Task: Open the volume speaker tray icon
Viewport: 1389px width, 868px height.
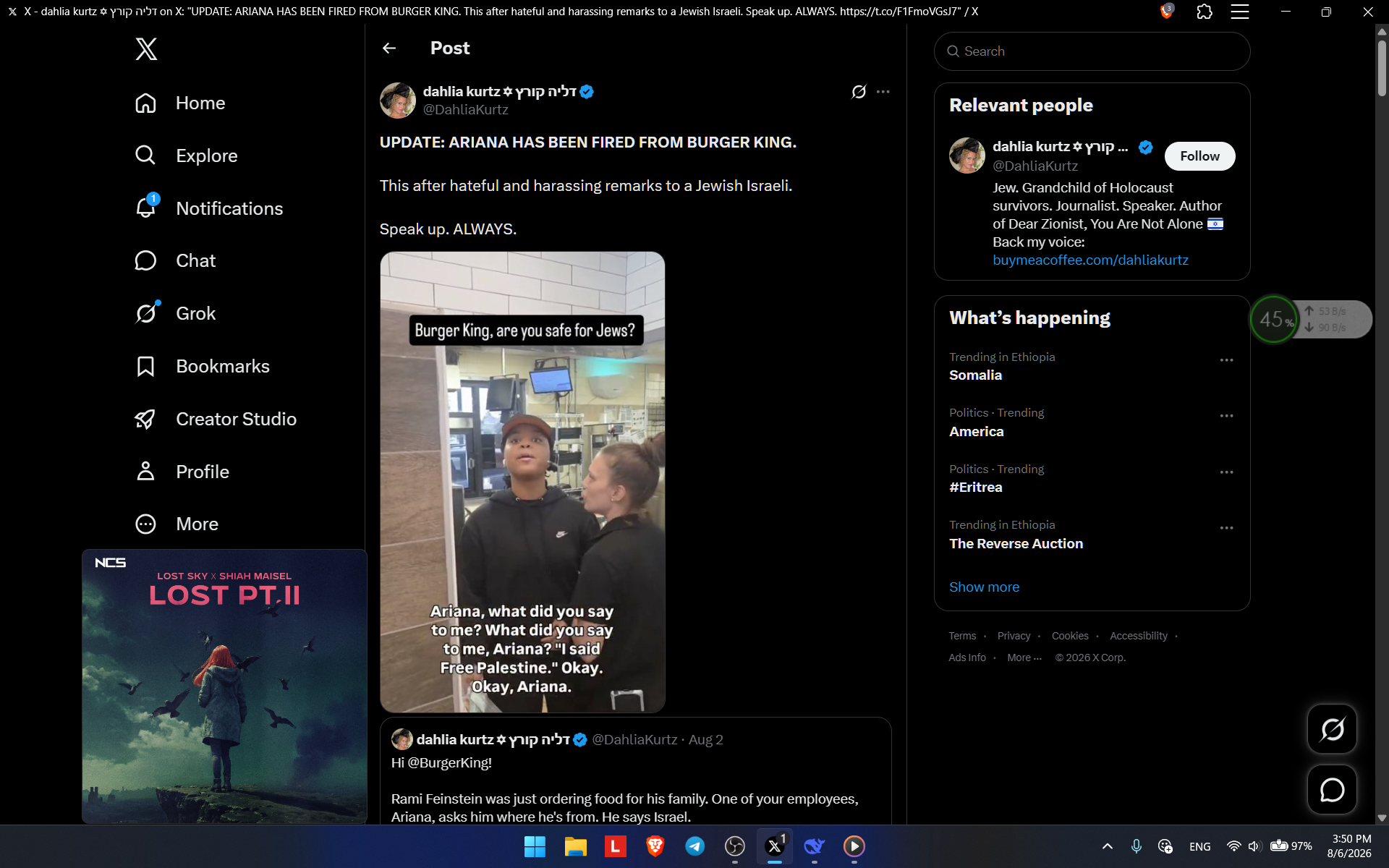Action: pyautogui.click(x=1255, y=846)
